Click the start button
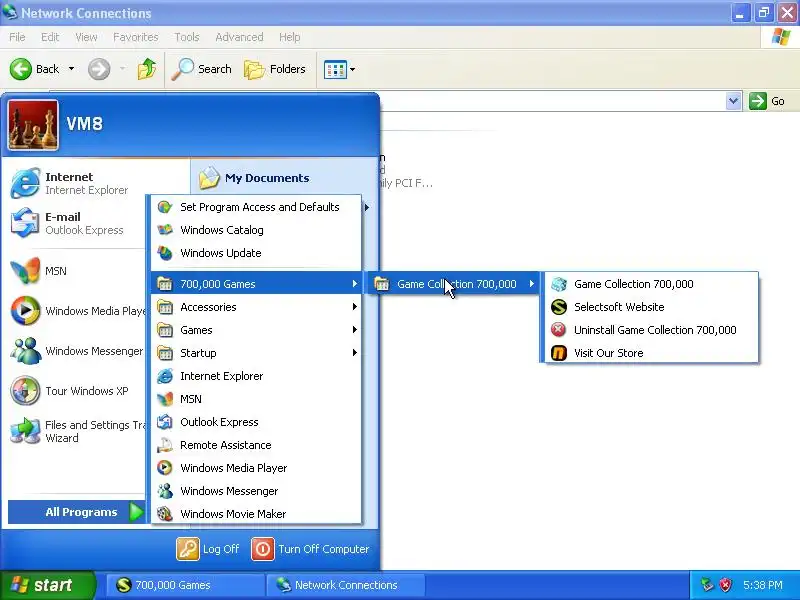The width and height of the screenshot is (800, 600). click(x=48, y=585)
